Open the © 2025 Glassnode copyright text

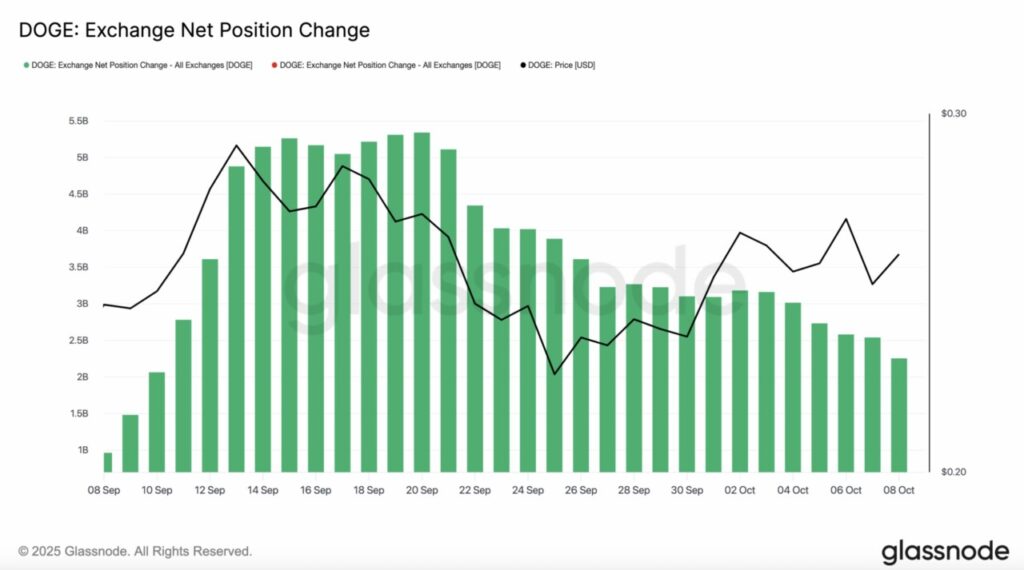135,551
